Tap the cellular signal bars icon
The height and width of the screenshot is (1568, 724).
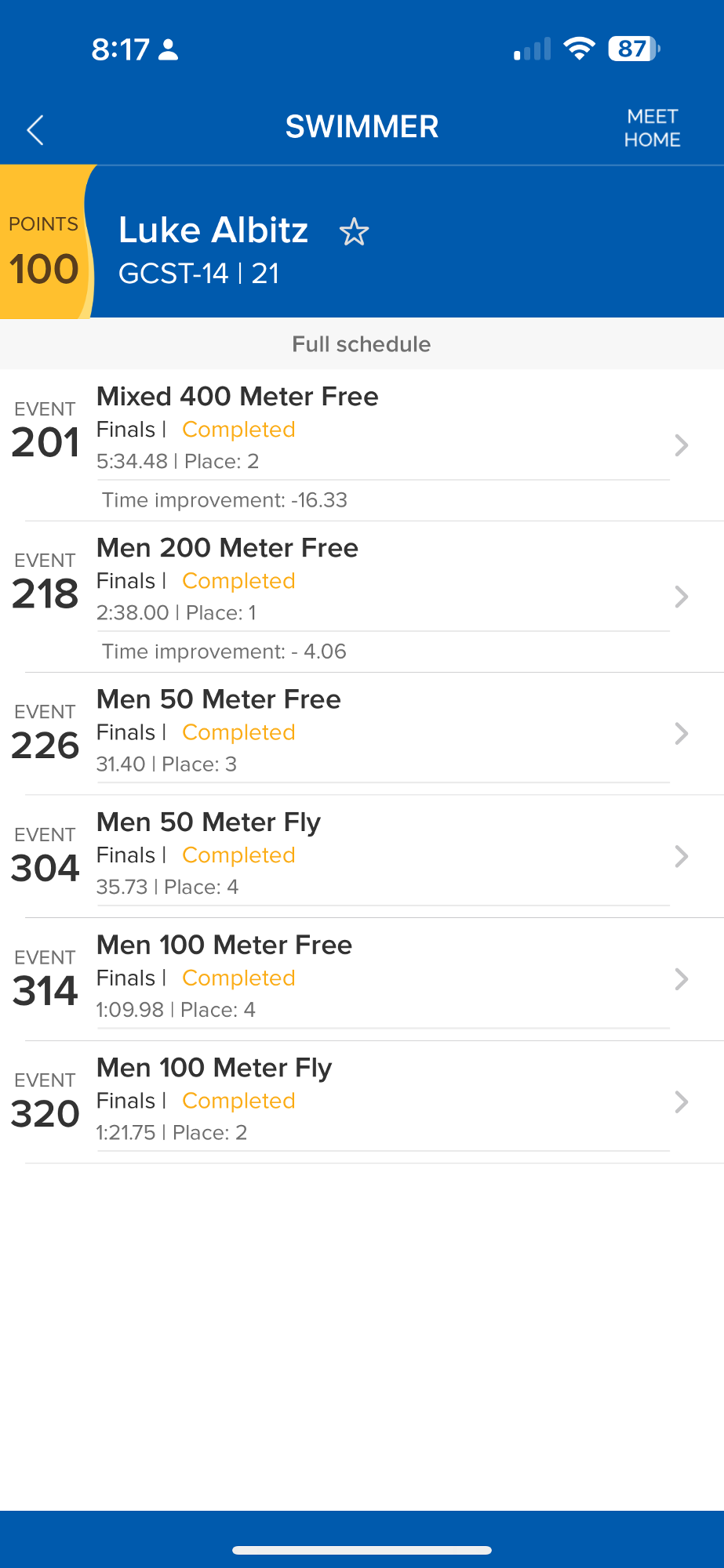533,50
